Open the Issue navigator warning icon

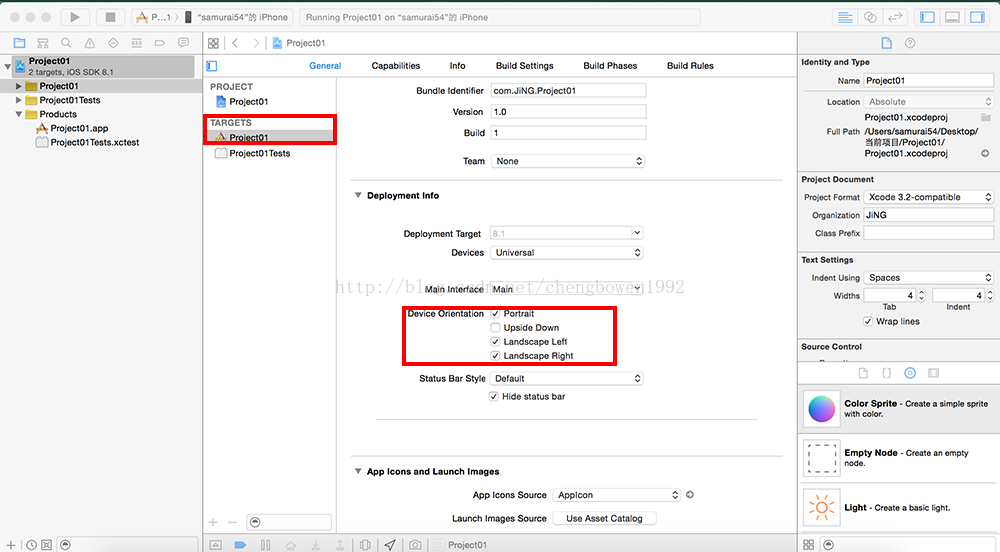tap(90, 43)
